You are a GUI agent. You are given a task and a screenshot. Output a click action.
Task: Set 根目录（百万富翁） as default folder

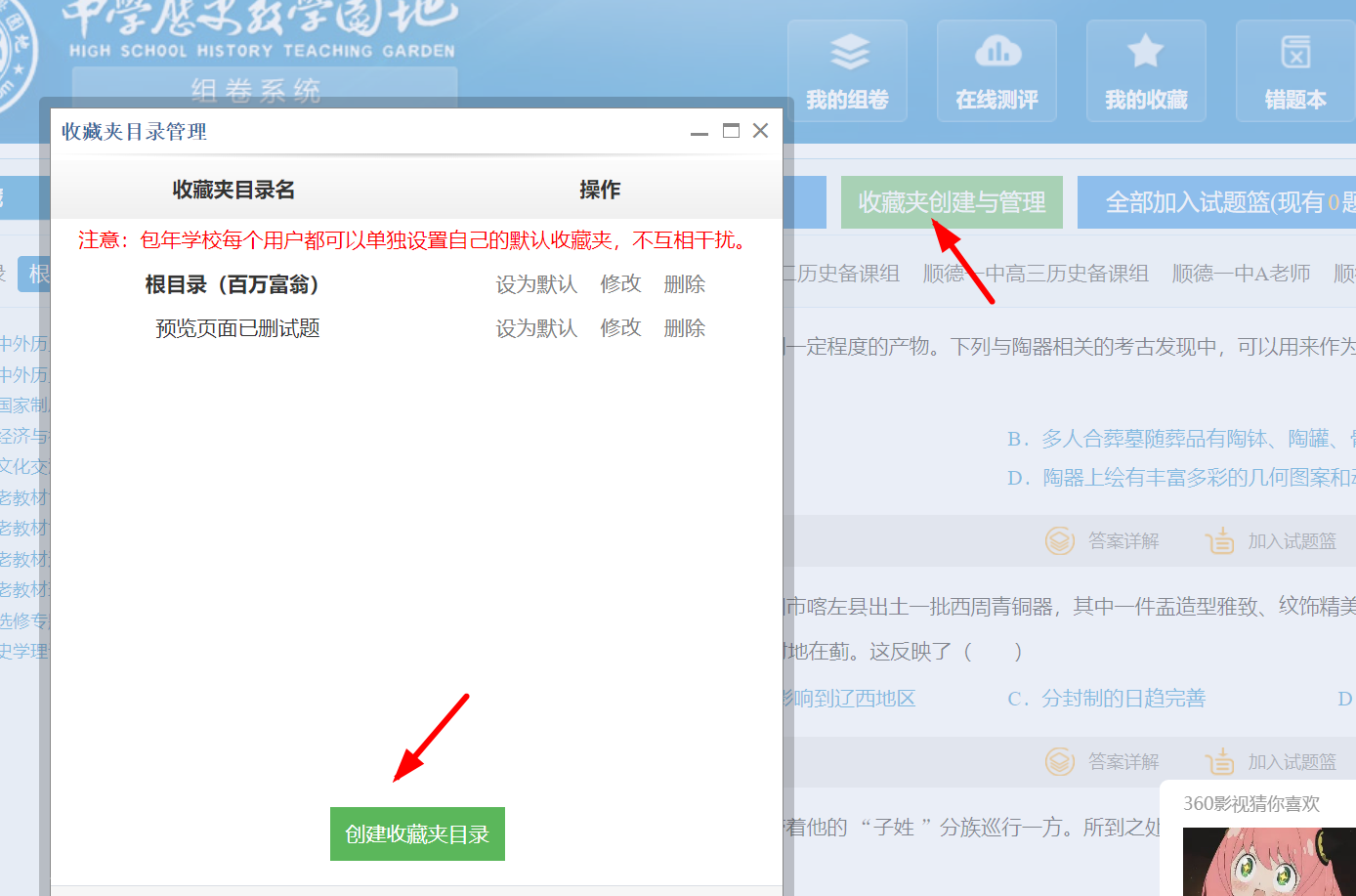click(536, 284)
